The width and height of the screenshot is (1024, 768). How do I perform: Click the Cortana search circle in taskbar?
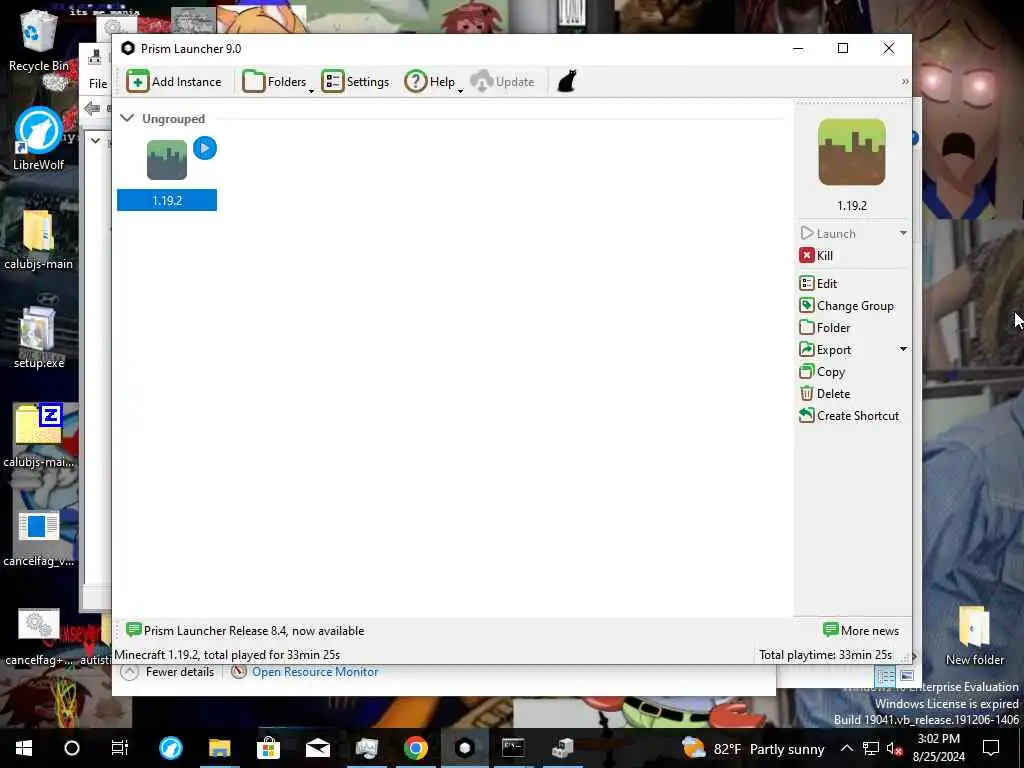click(72, 748)
